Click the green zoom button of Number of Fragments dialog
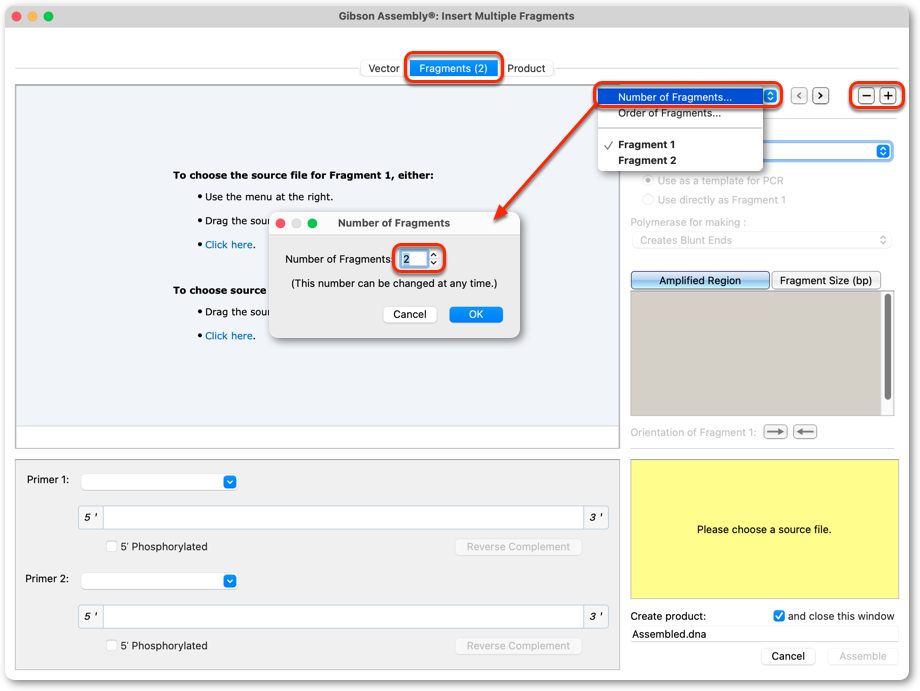 click(x=312, y=223)
